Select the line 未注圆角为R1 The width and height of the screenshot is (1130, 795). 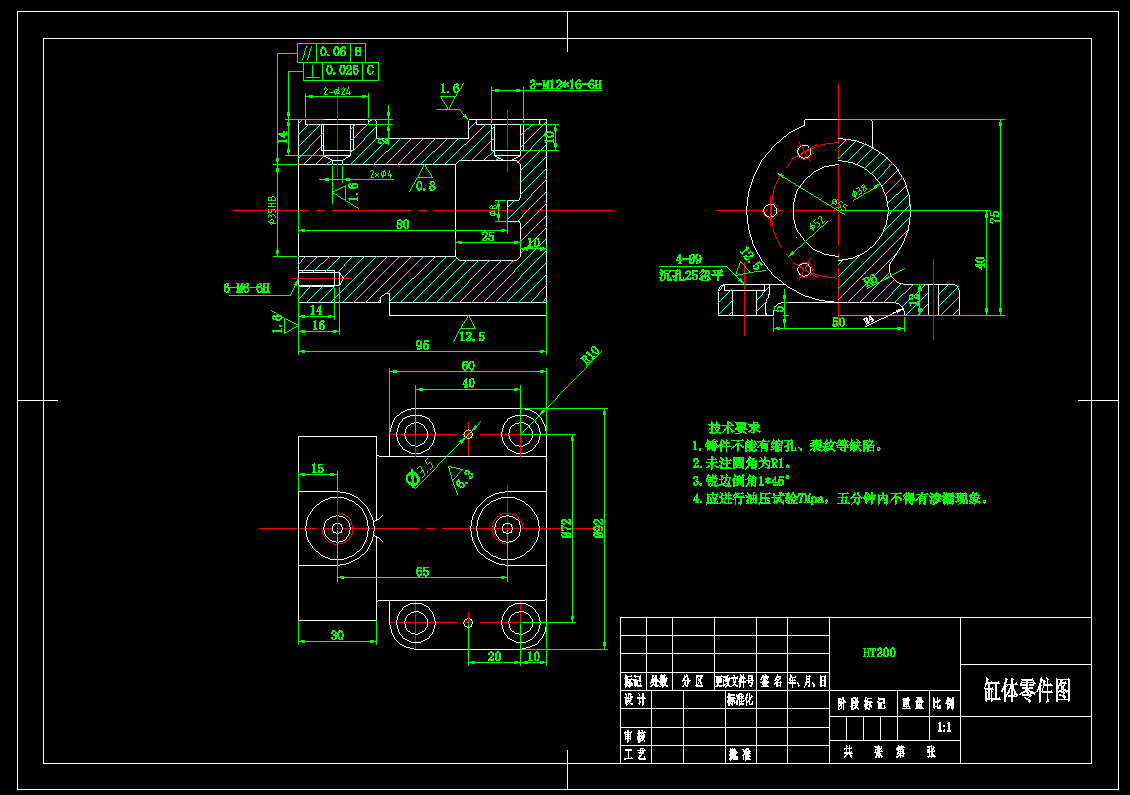(x=742, y=463)
